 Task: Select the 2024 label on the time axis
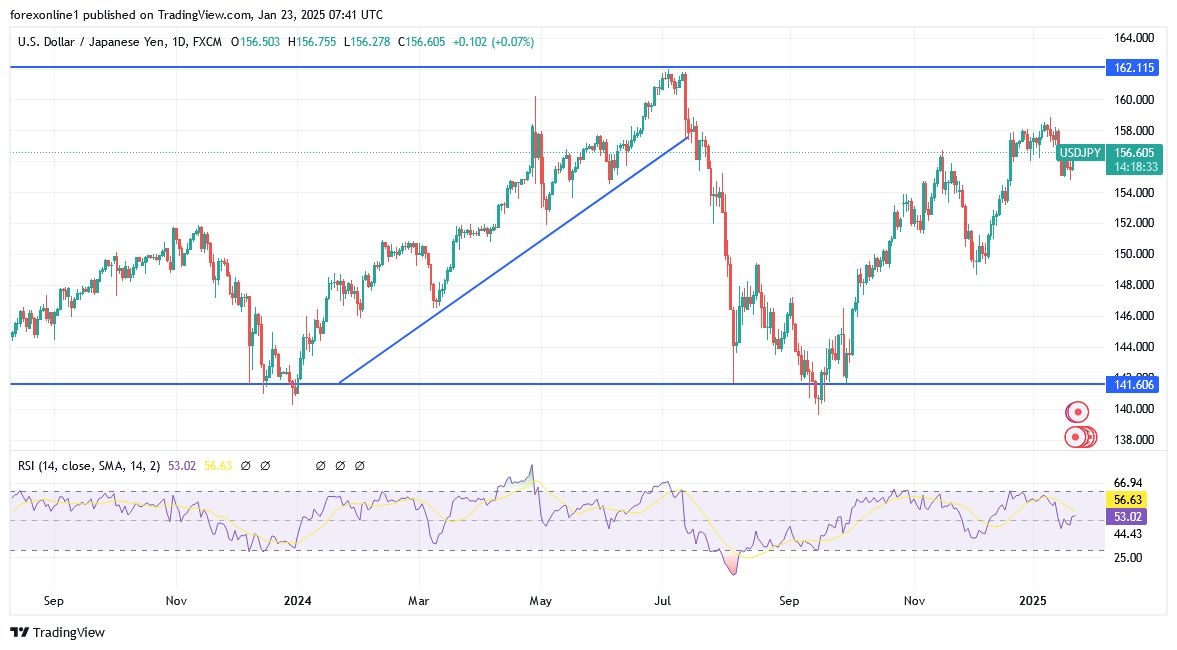(297, 601)
